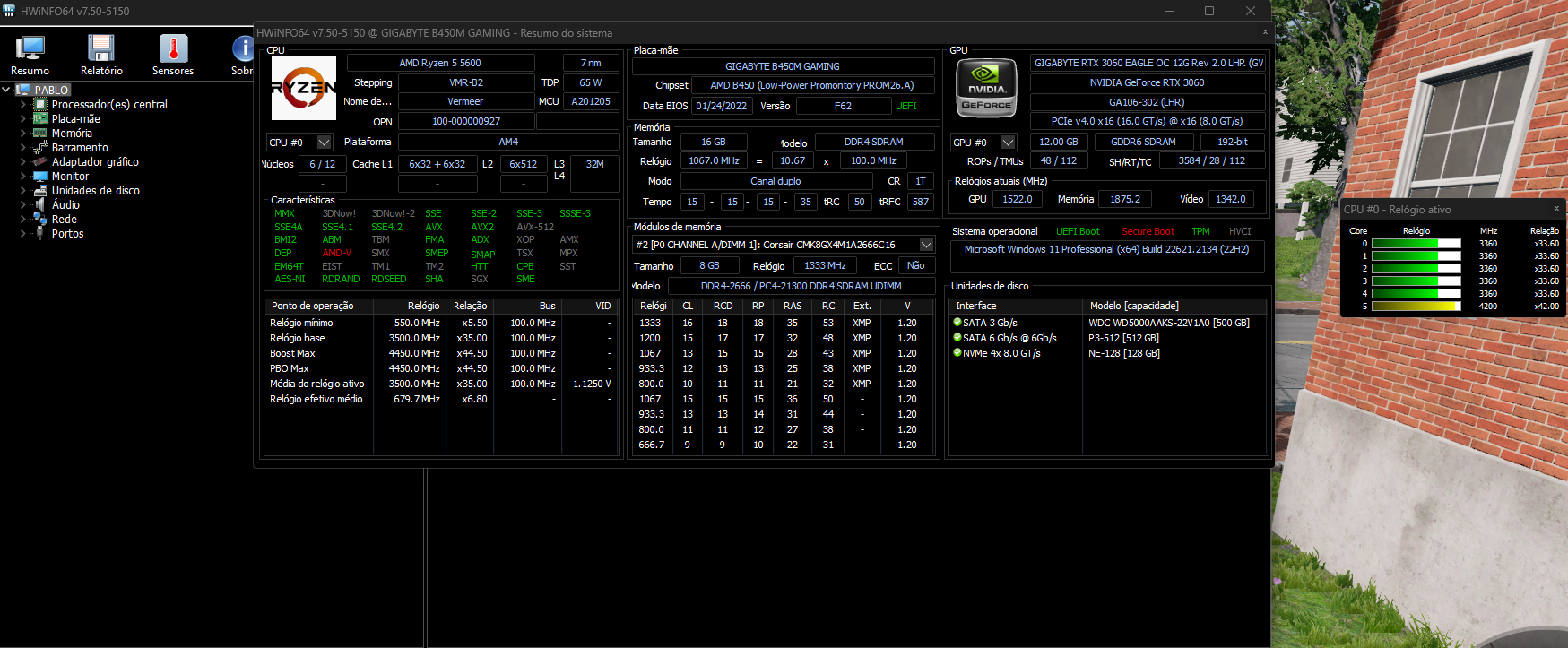This screenshot has height=648, width=1568.
Task: Click the Placa-mãe motherboard icon
Action: coord(40,118)
